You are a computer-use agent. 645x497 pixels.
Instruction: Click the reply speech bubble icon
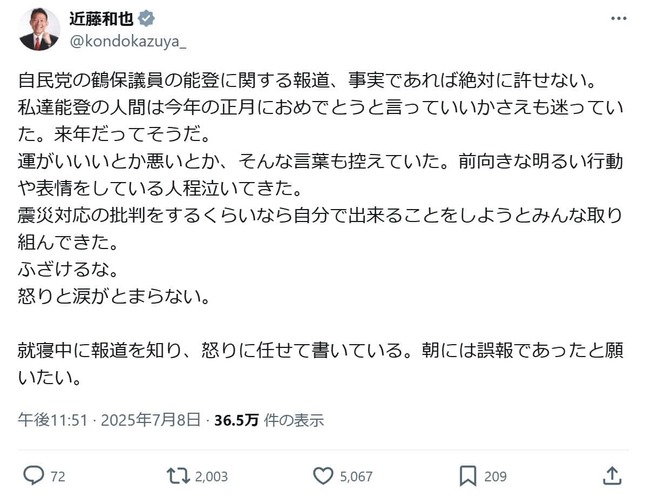[32, 474]
